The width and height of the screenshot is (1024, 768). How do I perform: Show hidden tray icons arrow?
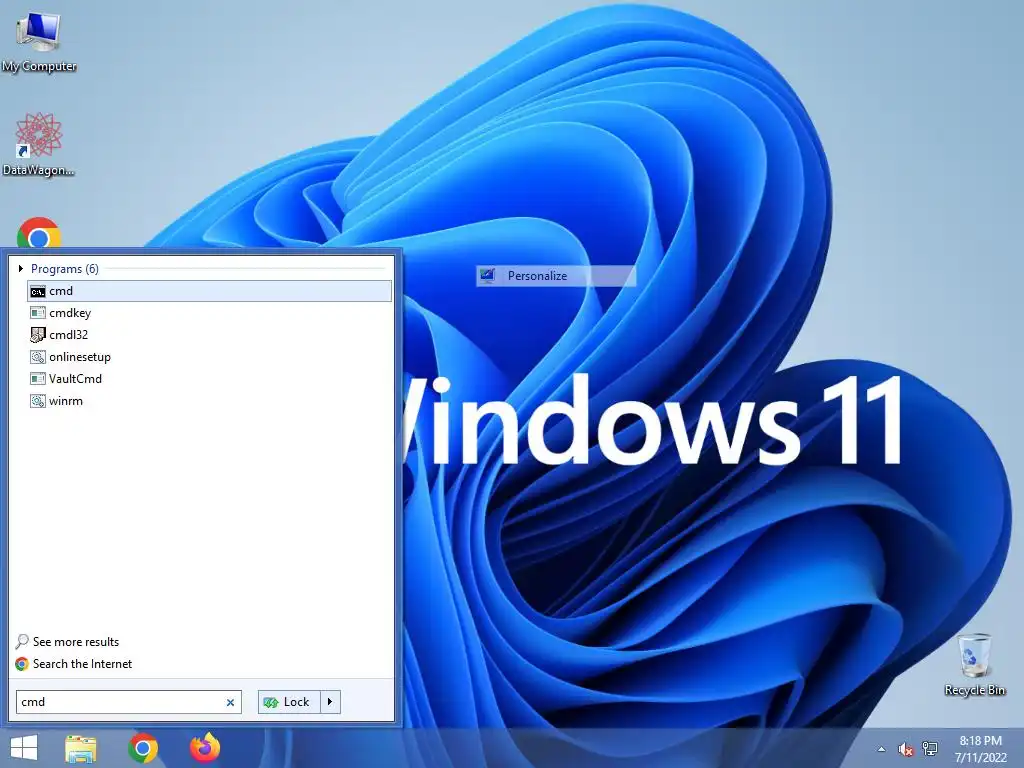tap(881, 749)
